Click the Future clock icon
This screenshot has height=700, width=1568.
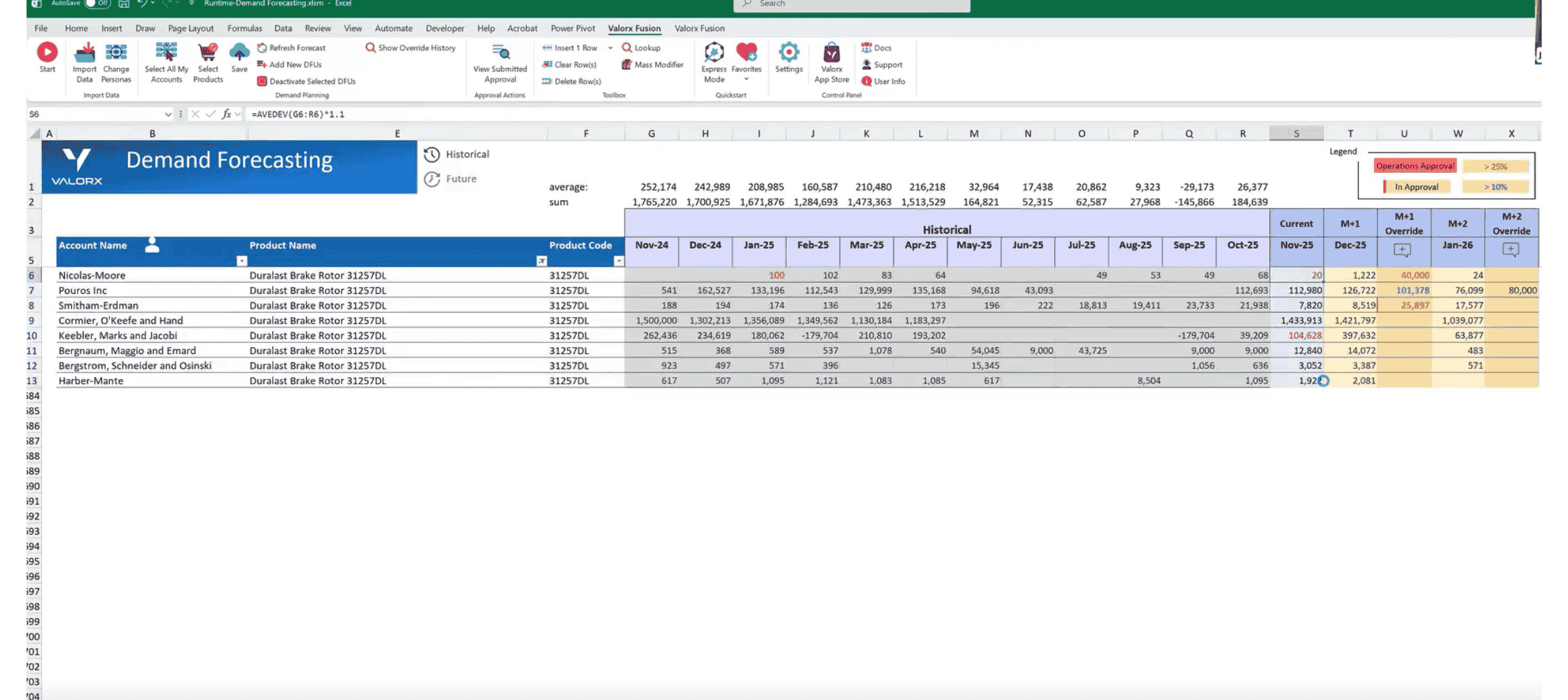pyautogui.click(x=432, y=179)
